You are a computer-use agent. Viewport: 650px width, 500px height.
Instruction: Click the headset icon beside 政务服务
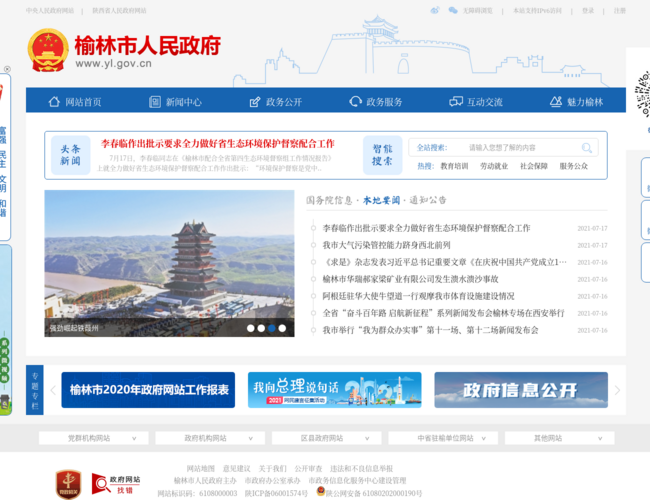click(x=355, y=102)
